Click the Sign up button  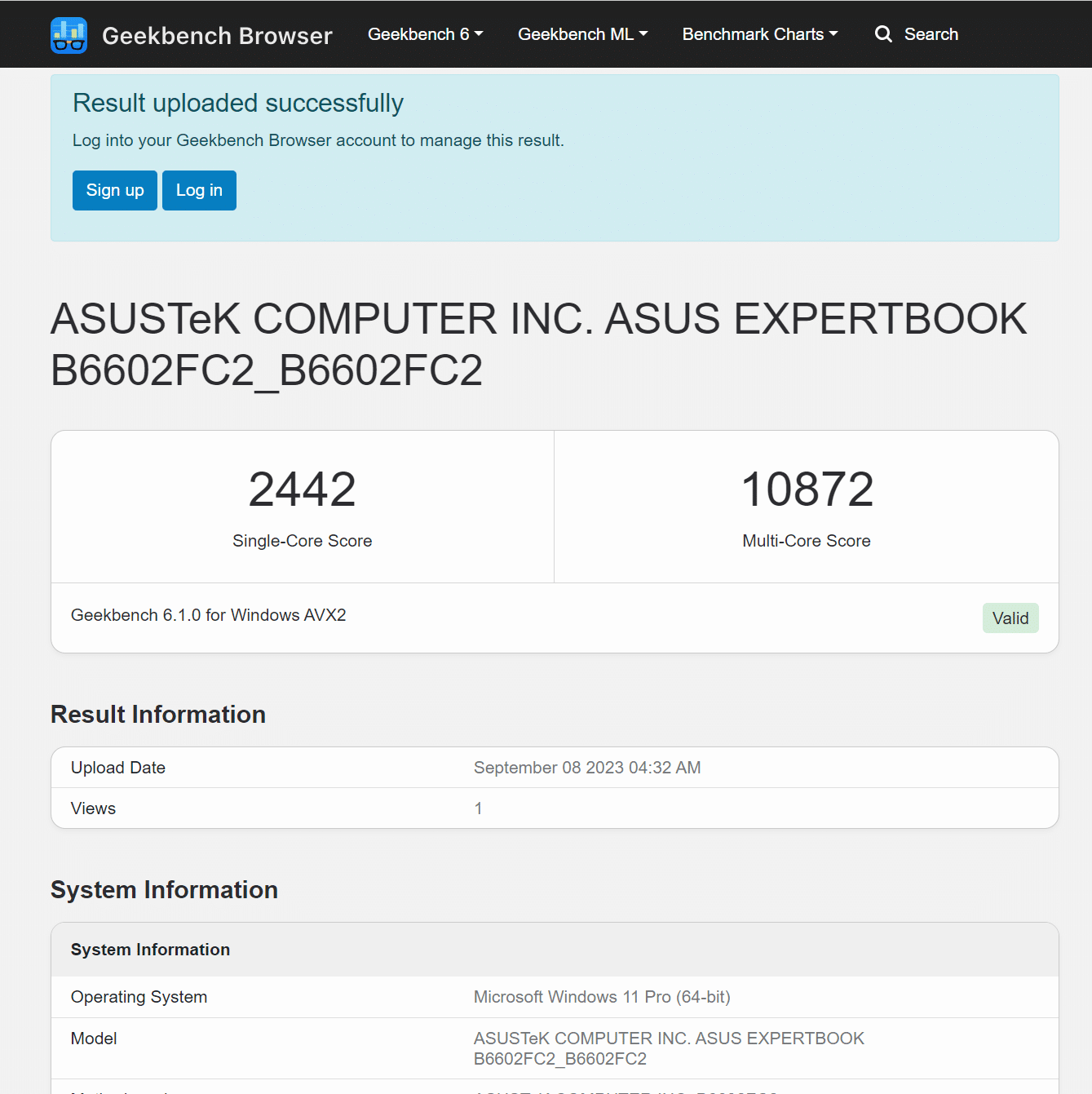pos(115,190)
